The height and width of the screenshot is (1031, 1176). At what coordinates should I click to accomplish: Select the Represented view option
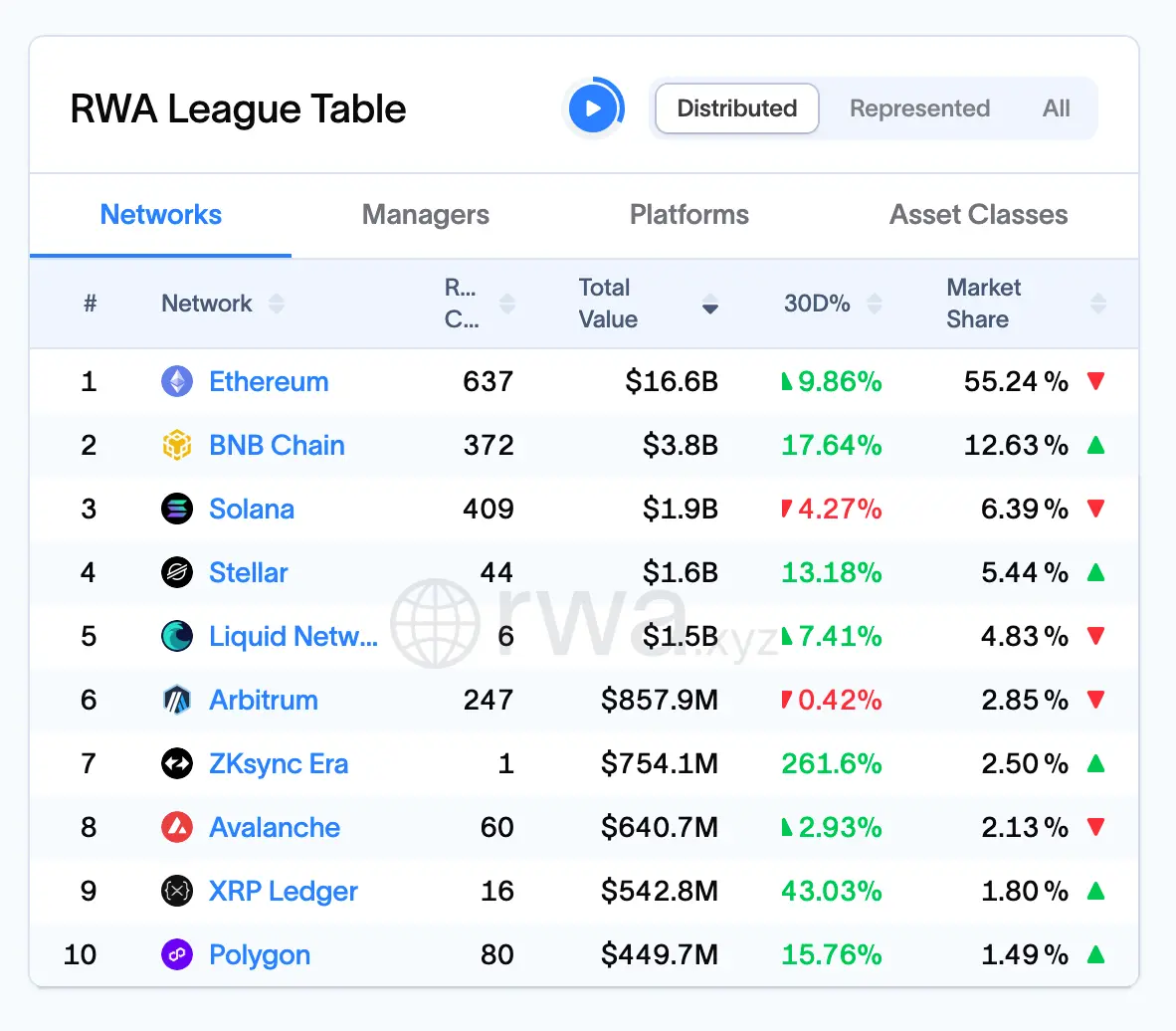point(919,108)
